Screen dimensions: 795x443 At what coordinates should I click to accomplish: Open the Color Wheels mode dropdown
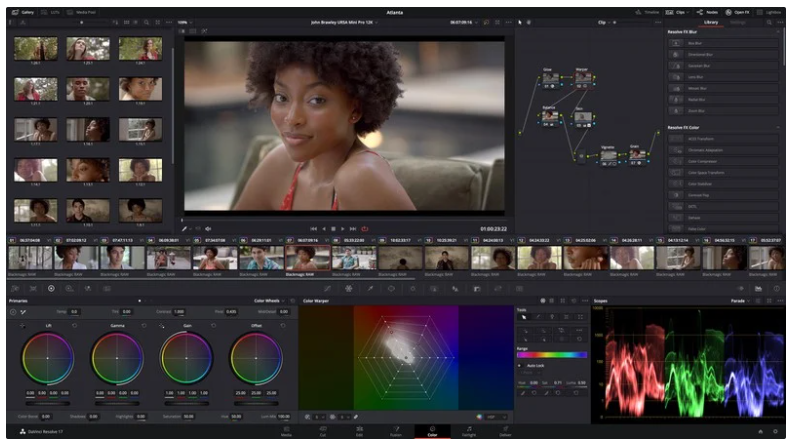tap(269, 301)
